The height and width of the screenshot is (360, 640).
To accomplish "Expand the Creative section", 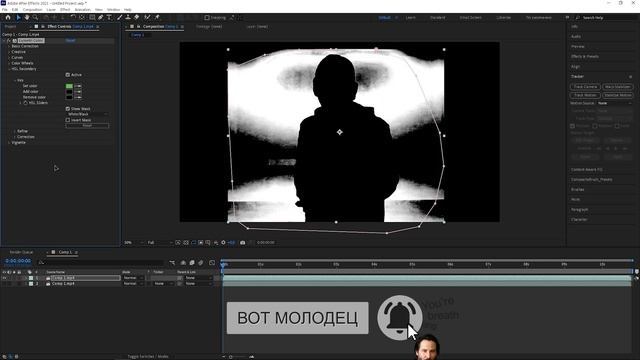I will [9, 52].
